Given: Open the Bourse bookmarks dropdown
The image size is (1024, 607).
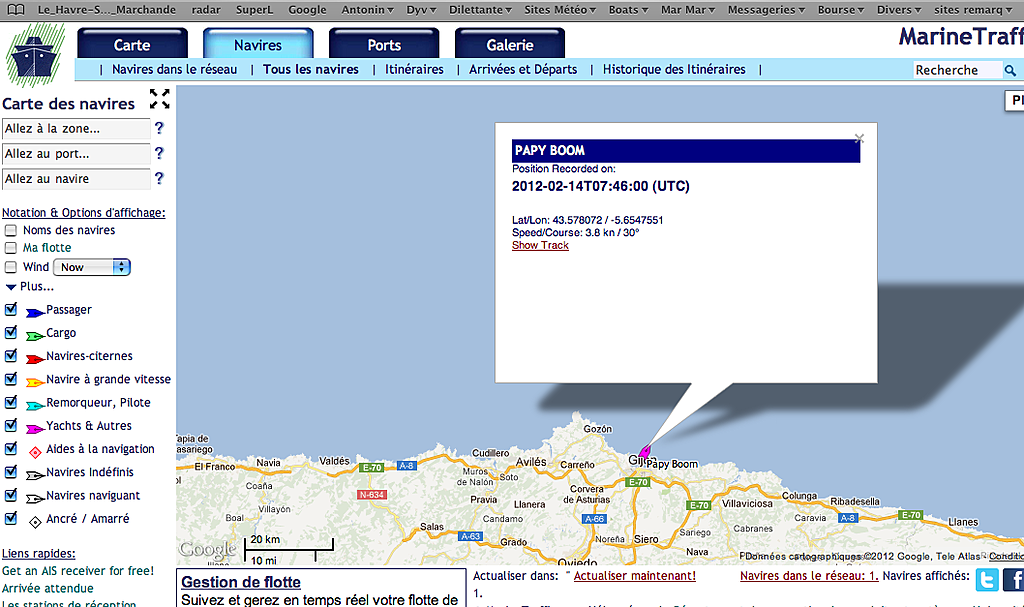Looking at the screenshot, I should coord(841,10).
